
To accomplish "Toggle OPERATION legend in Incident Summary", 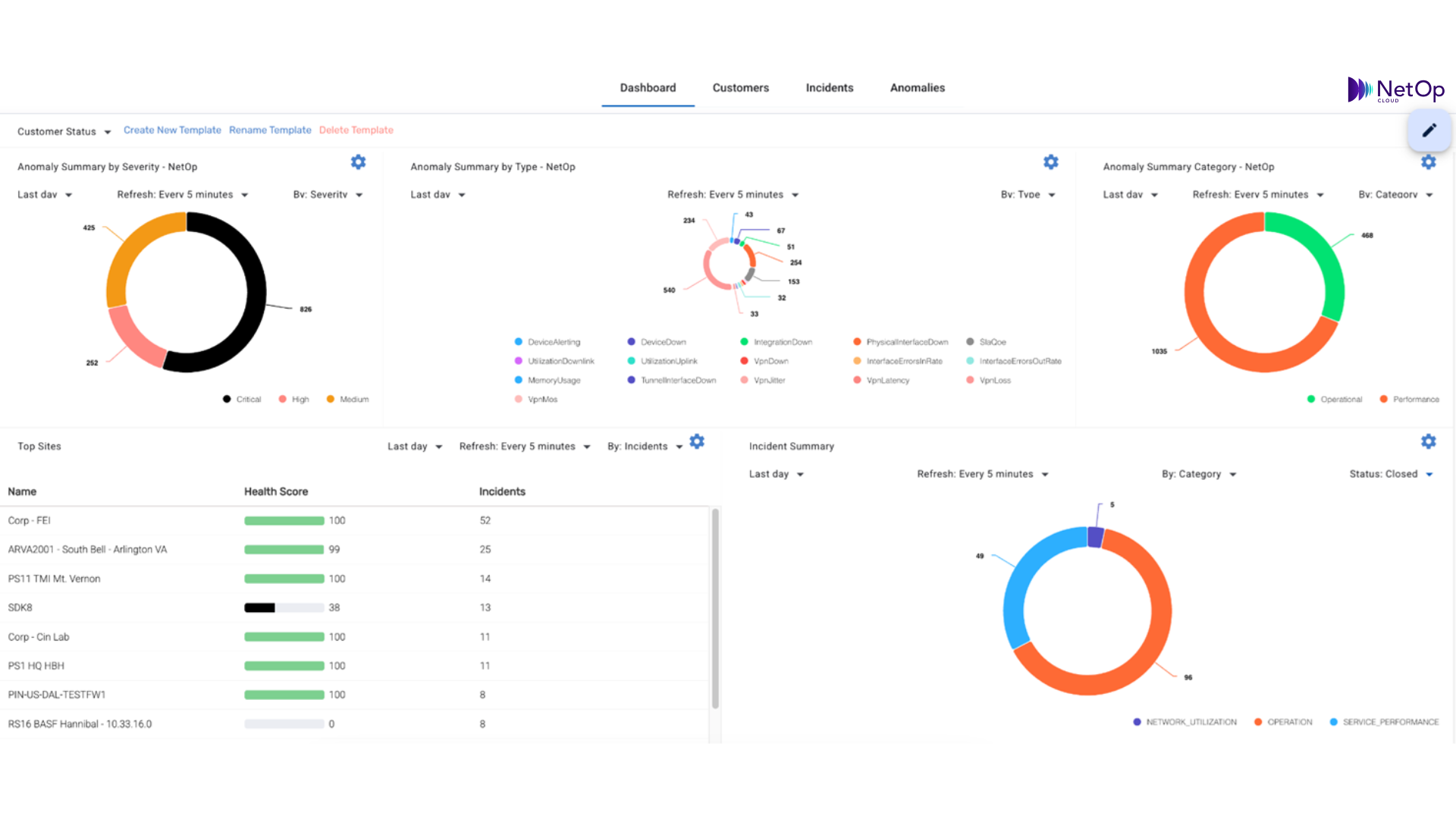I will (x=1283, y=723).
